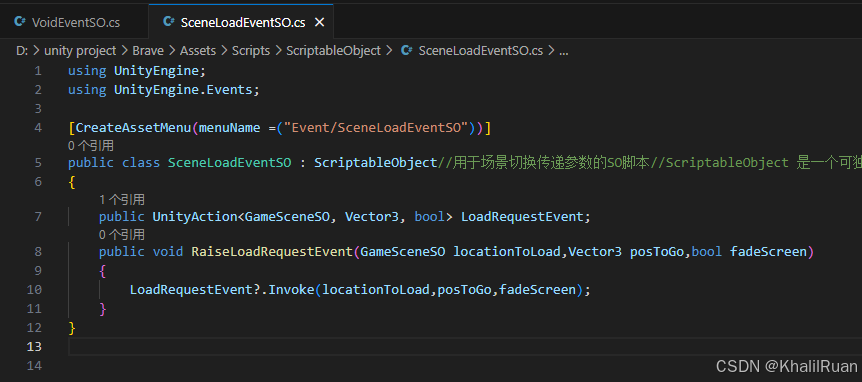Click the '0 个引用' CodeLens above line 8
The width and height of the screenshot is (862, 382).
(121, 235)
